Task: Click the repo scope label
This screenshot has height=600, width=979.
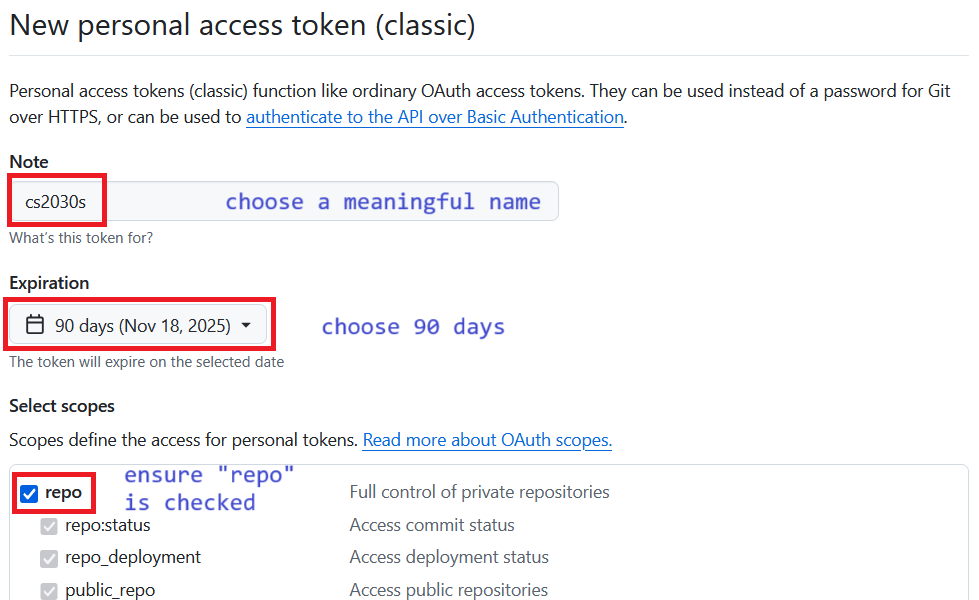Action: click(x=63, y=493)
